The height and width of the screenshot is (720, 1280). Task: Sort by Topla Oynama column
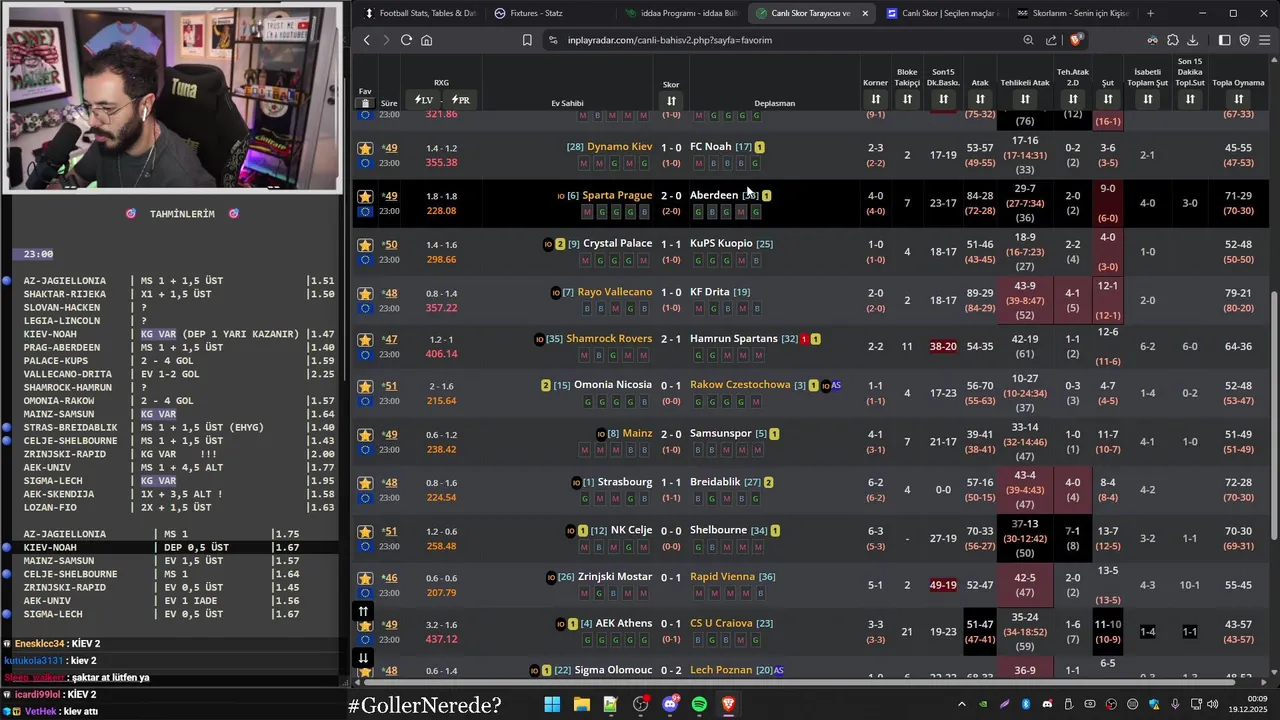[1238, 99]
